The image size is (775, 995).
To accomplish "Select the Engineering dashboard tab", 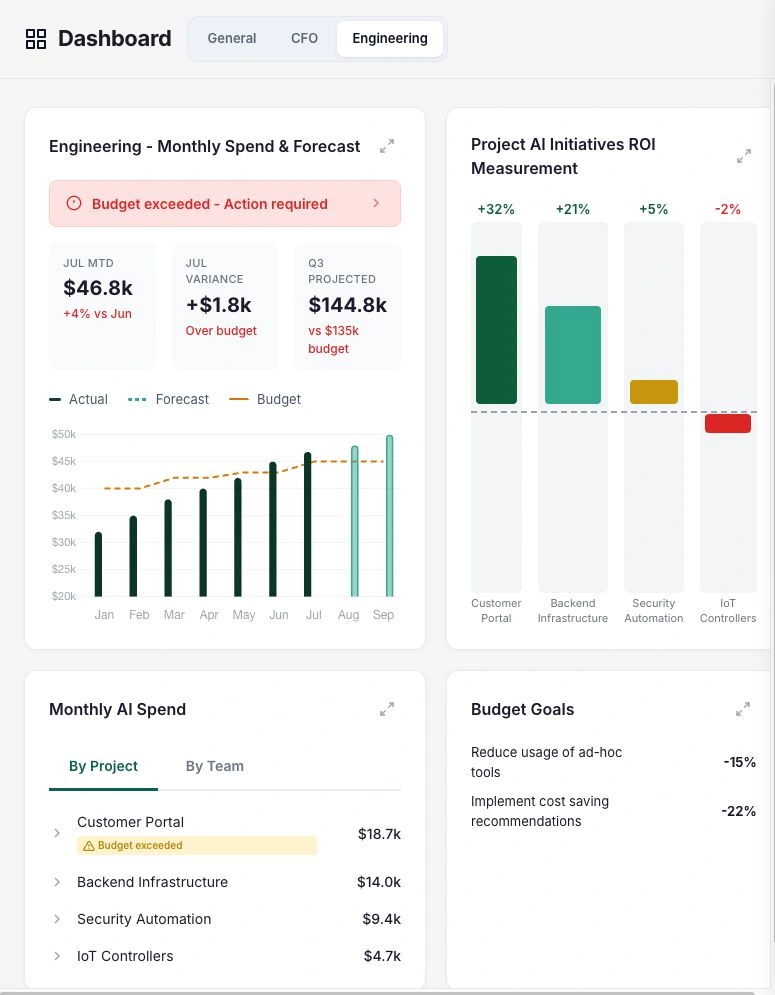I will (x=390, y=39).
